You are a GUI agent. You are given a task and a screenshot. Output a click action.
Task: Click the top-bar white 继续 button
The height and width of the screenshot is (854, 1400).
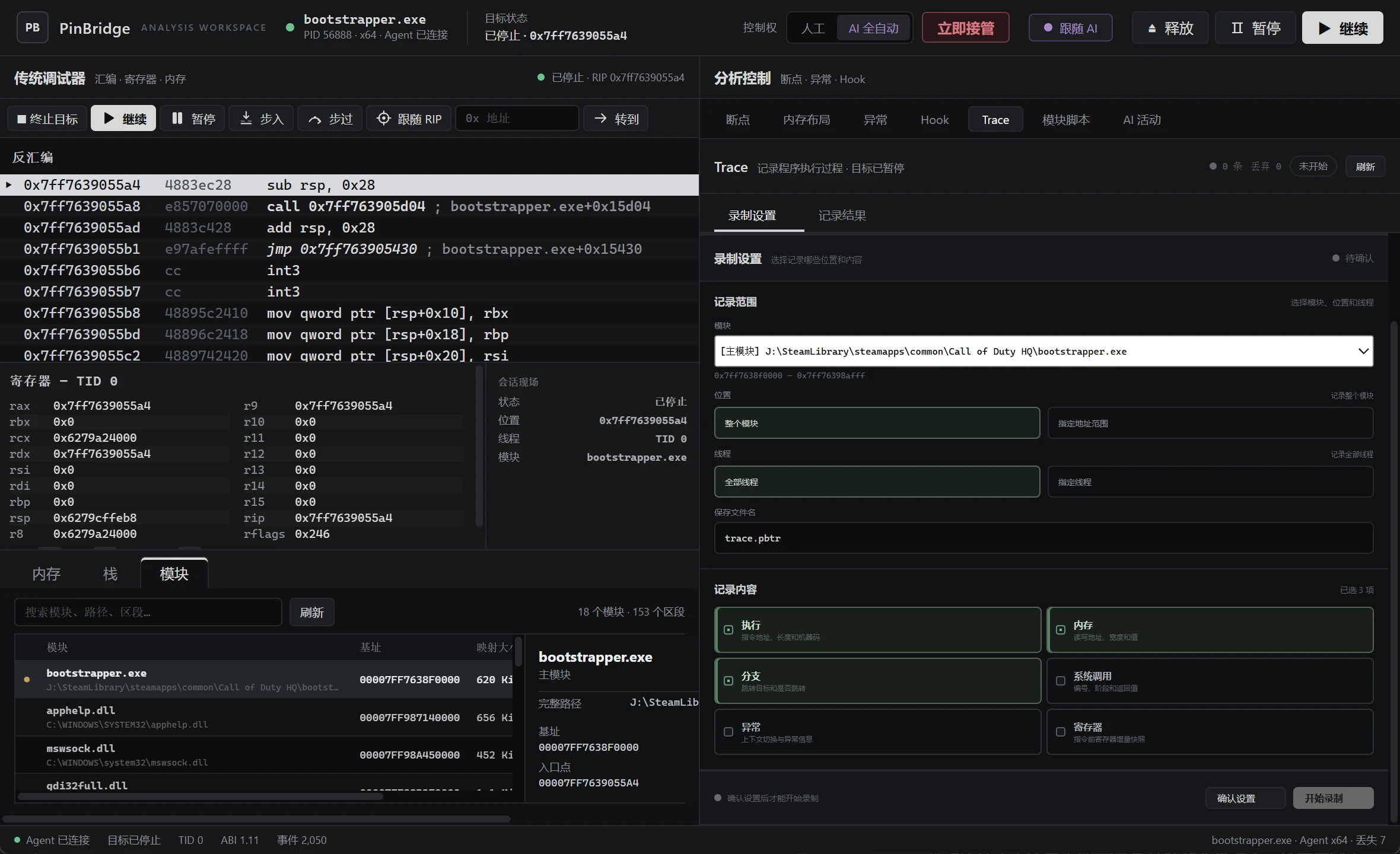[x=1342, y=28]
